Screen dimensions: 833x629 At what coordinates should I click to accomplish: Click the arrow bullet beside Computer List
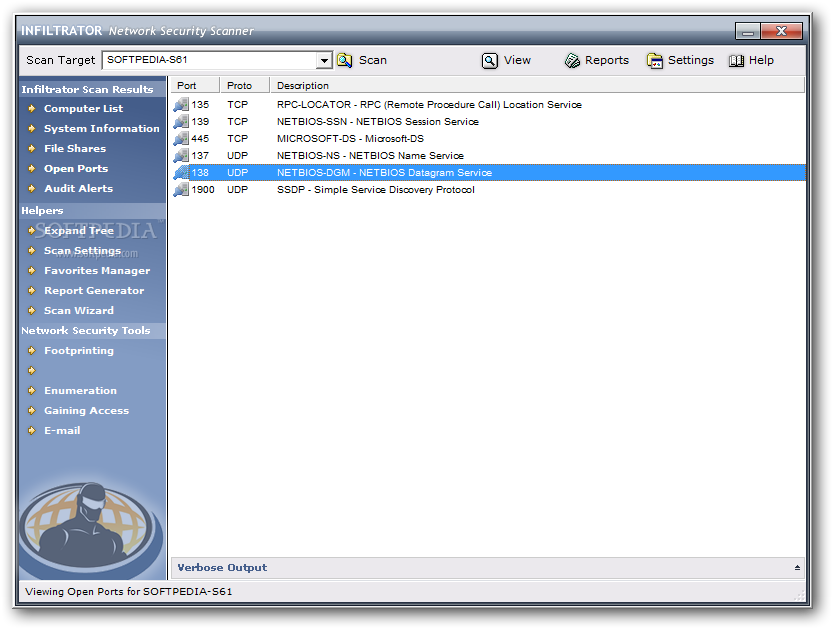pyautogui.click(x=32, y=108)
